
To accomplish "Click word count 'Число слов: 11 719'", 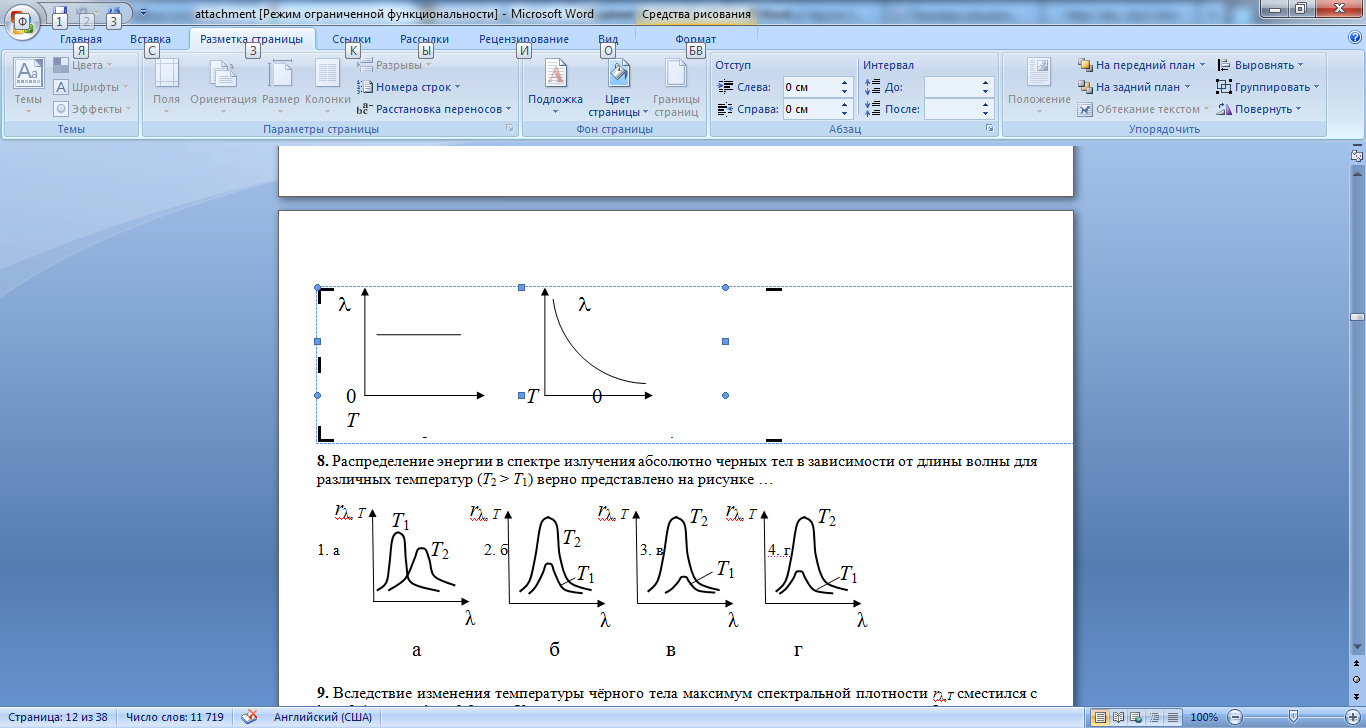I will tap(177, 718).
